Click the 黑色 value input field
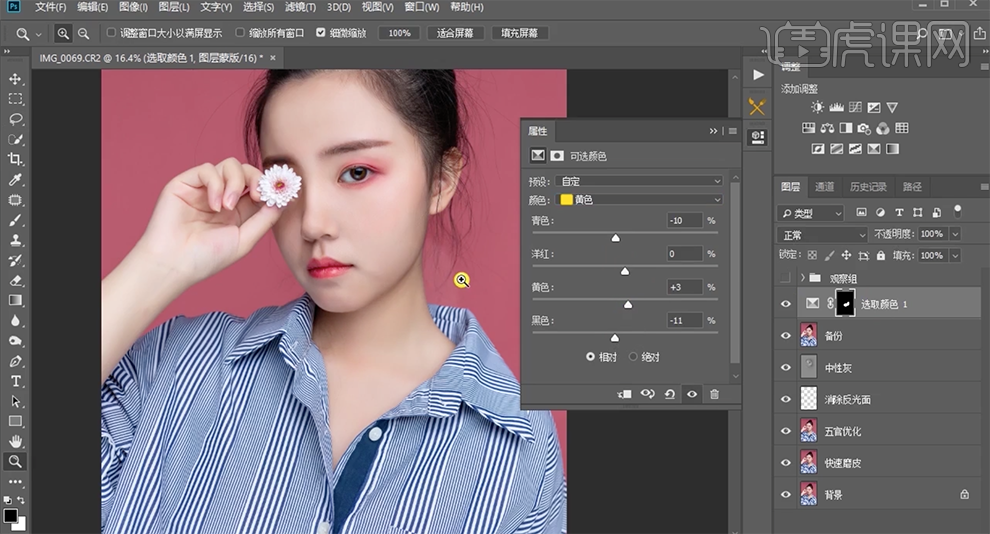Viewport: 990px width, 534px height. 685,320
